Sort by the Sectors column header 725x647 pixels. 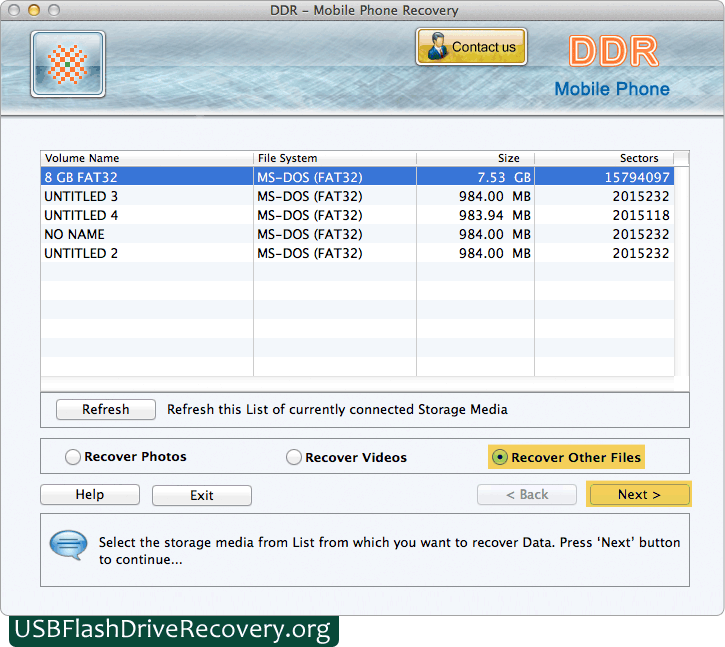click(604, 158)
